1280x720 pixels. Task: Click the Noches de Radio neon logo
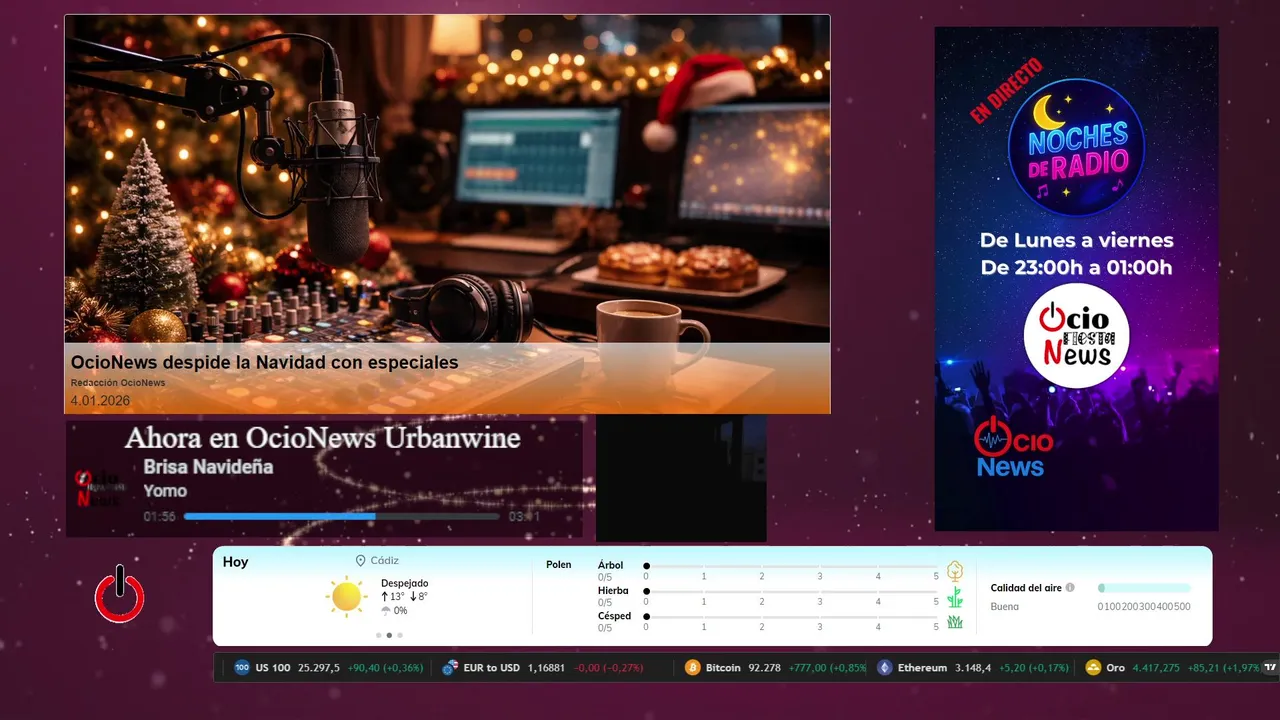(1077, 147)
